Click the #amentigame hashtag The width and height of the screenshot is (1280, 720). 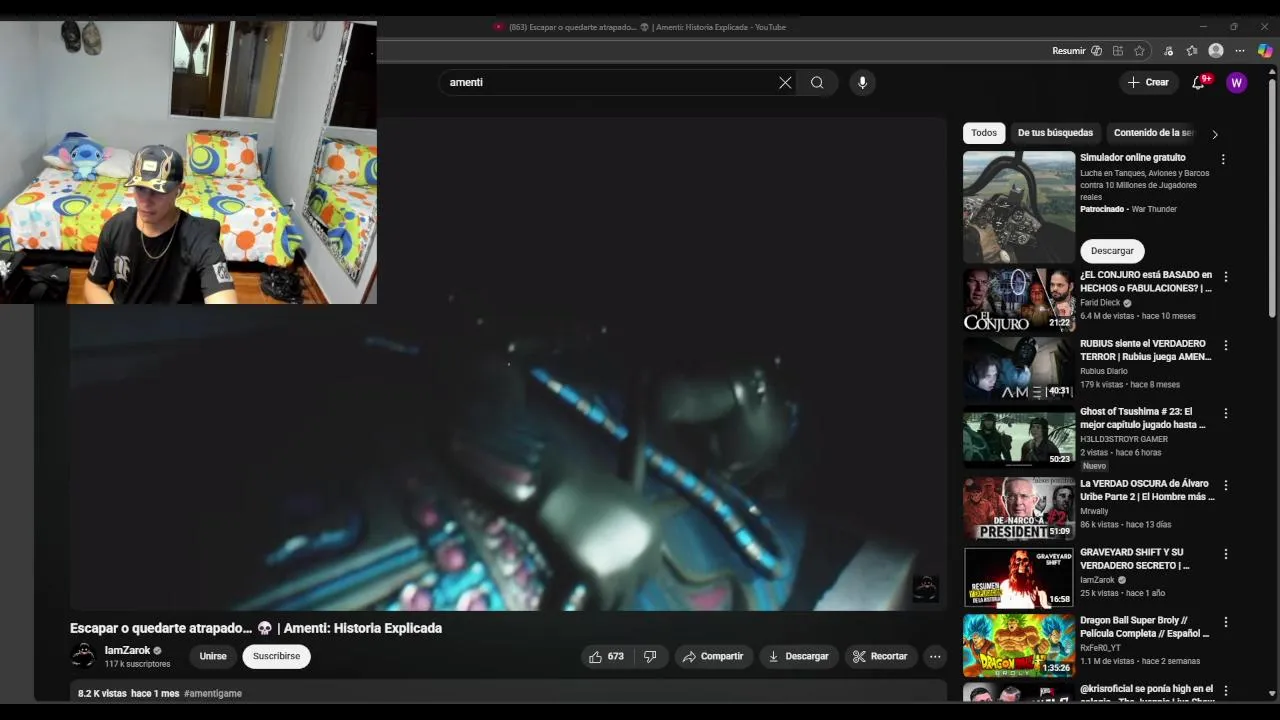point(213,693)
